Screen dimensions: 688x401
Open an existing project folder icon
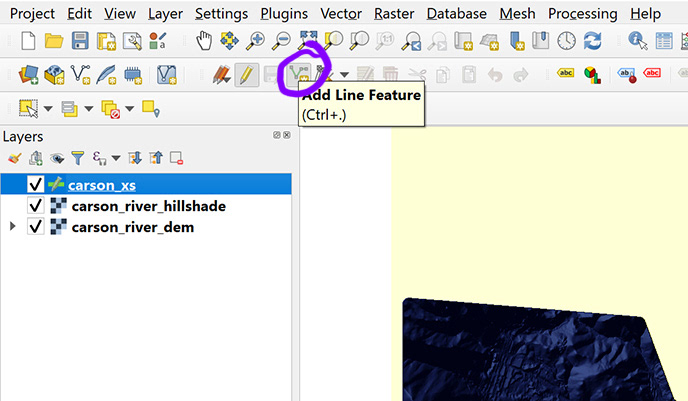54,41
